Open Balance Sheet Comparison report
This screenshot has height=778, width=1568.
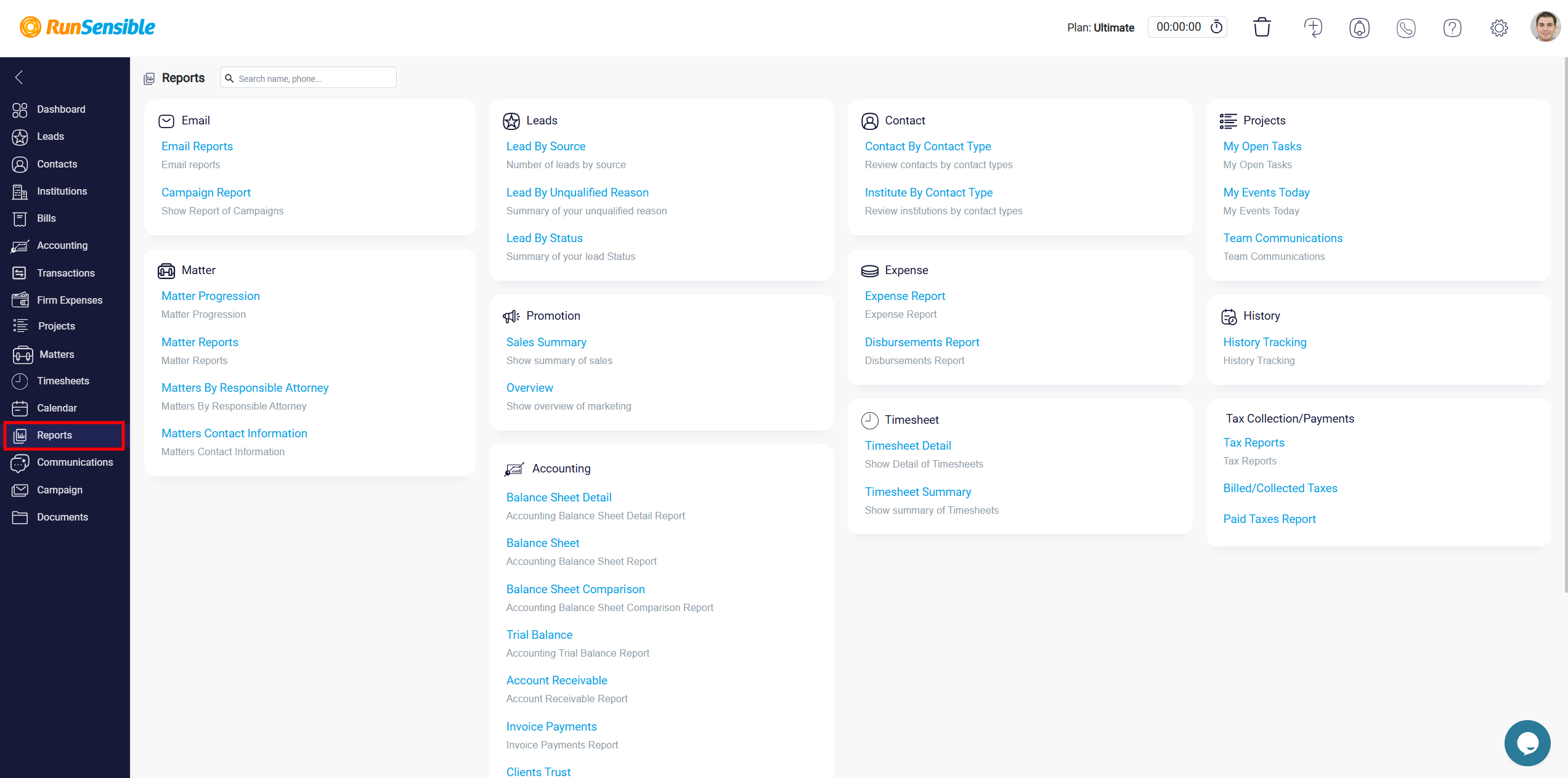coord(575,590)
